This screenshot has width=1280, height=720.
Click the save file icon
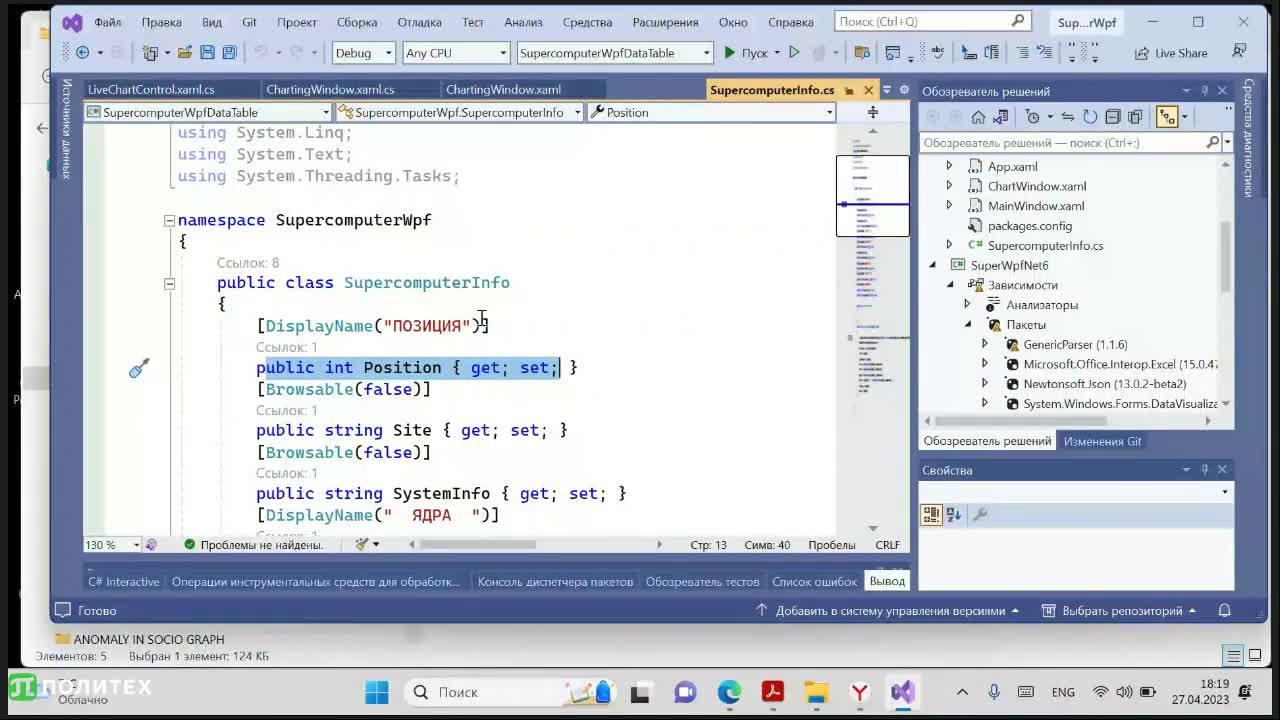click(x=207, y=53)
